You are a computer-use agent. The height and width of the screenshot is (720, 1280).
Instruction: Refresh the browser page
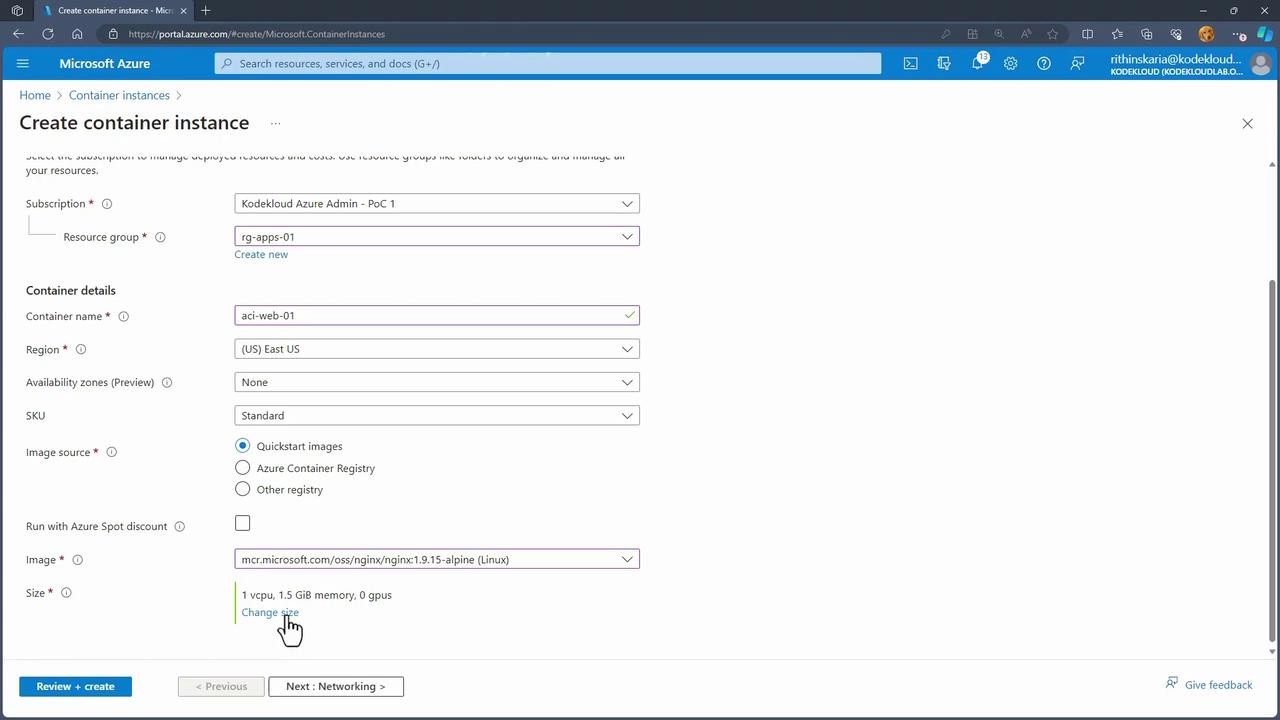point(47,34)
